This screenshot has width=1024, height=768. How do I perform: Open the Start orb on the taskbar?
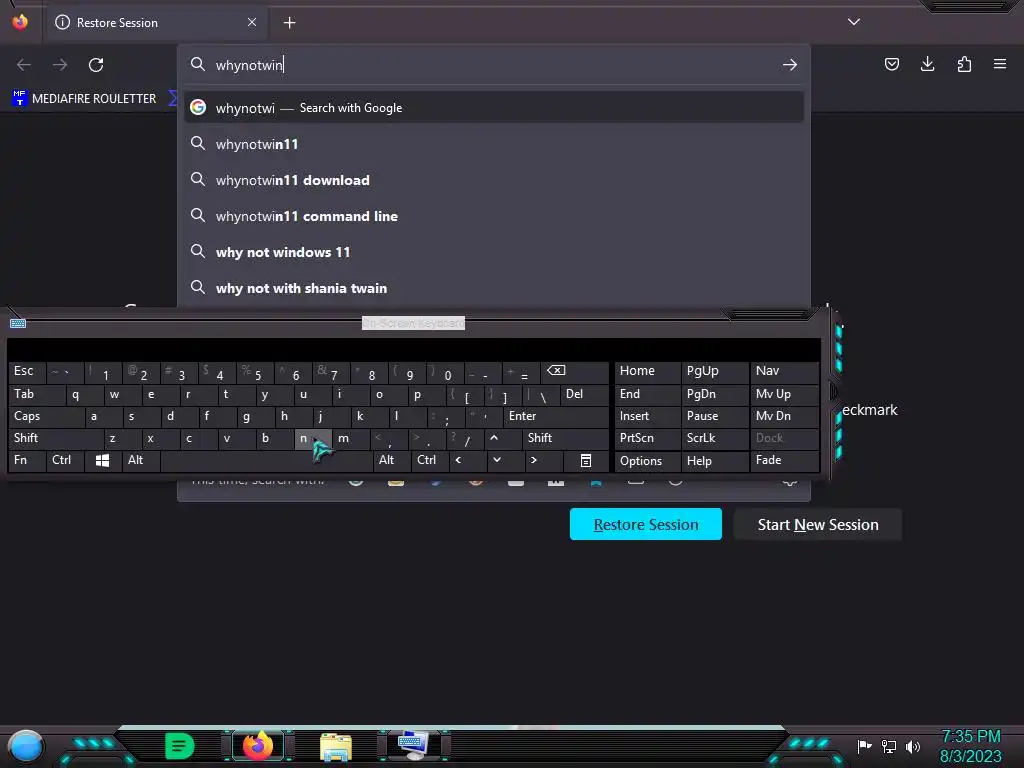(26, 746)
